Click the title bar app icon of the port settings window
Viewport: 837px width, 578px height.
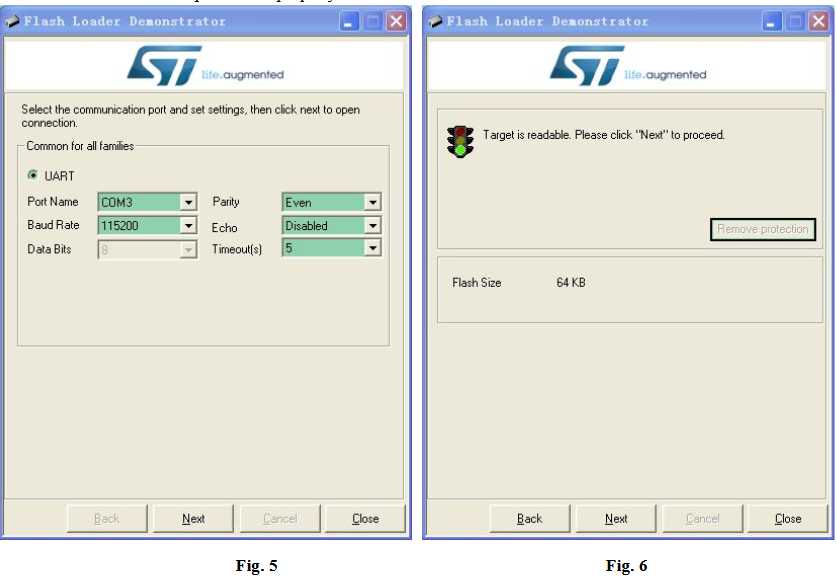[x=12, y=21]
